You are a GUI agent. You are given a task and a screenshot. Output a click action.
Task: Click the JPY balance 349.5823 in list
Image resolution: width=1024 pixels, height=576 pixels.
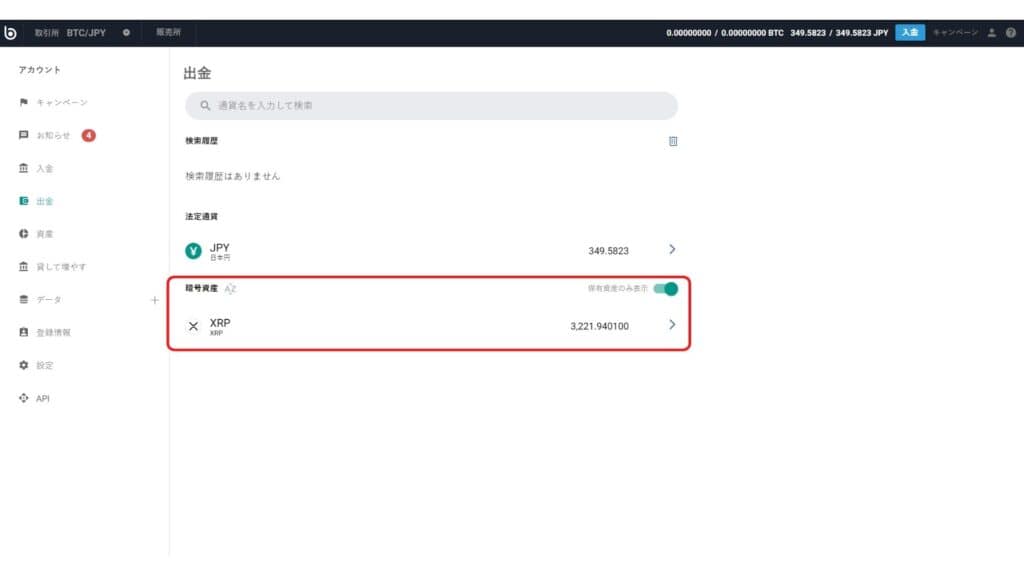click(x=608, y=251)
